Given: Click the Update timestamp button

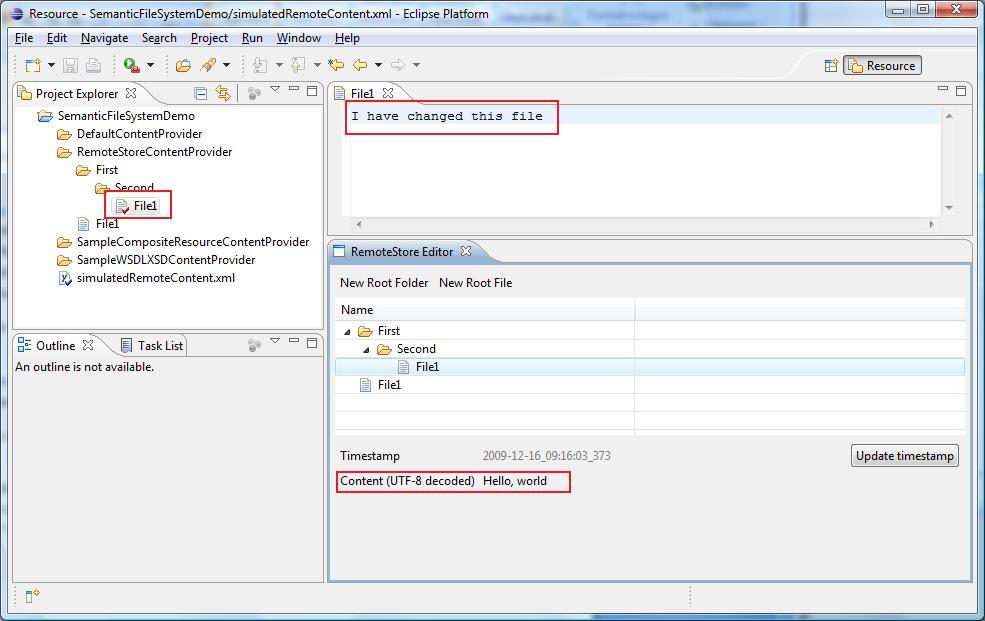Looking at the screenshot, I should tap(904, 455).
